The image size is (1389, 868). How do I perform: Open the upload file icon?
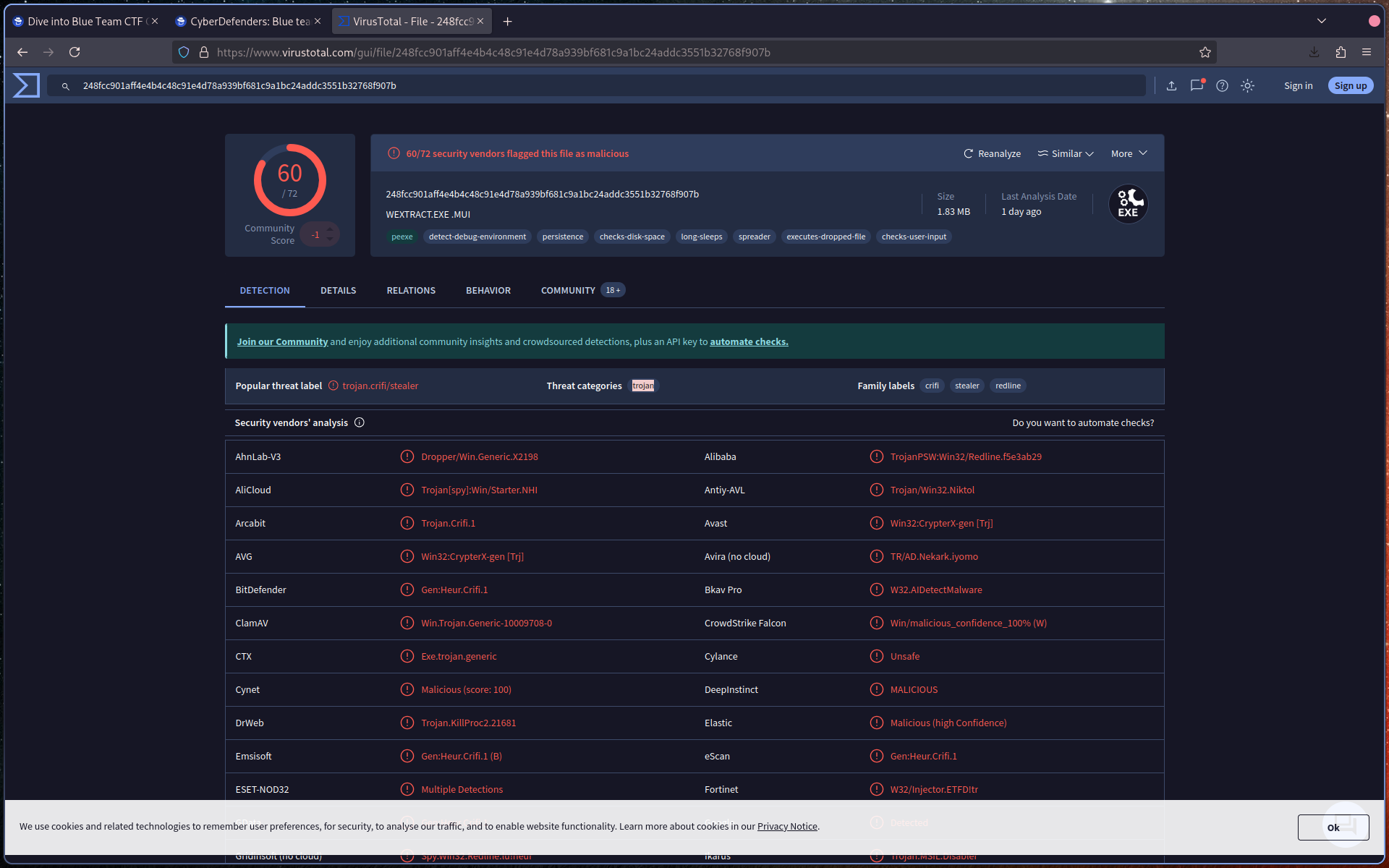tap(1171, 85)
